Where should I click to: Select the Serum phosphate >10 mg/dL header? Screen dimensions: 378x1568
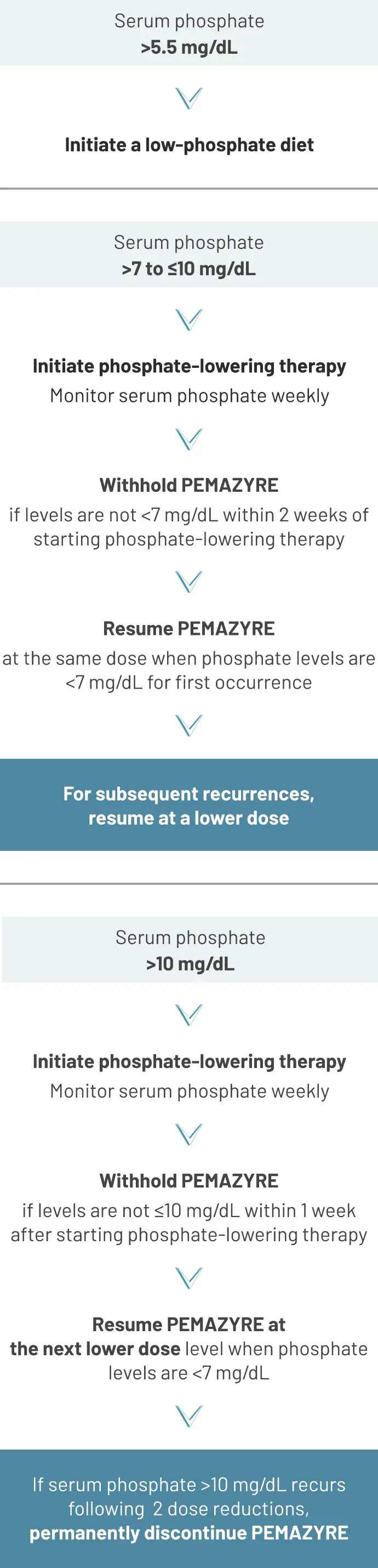(x=190, y=950)
